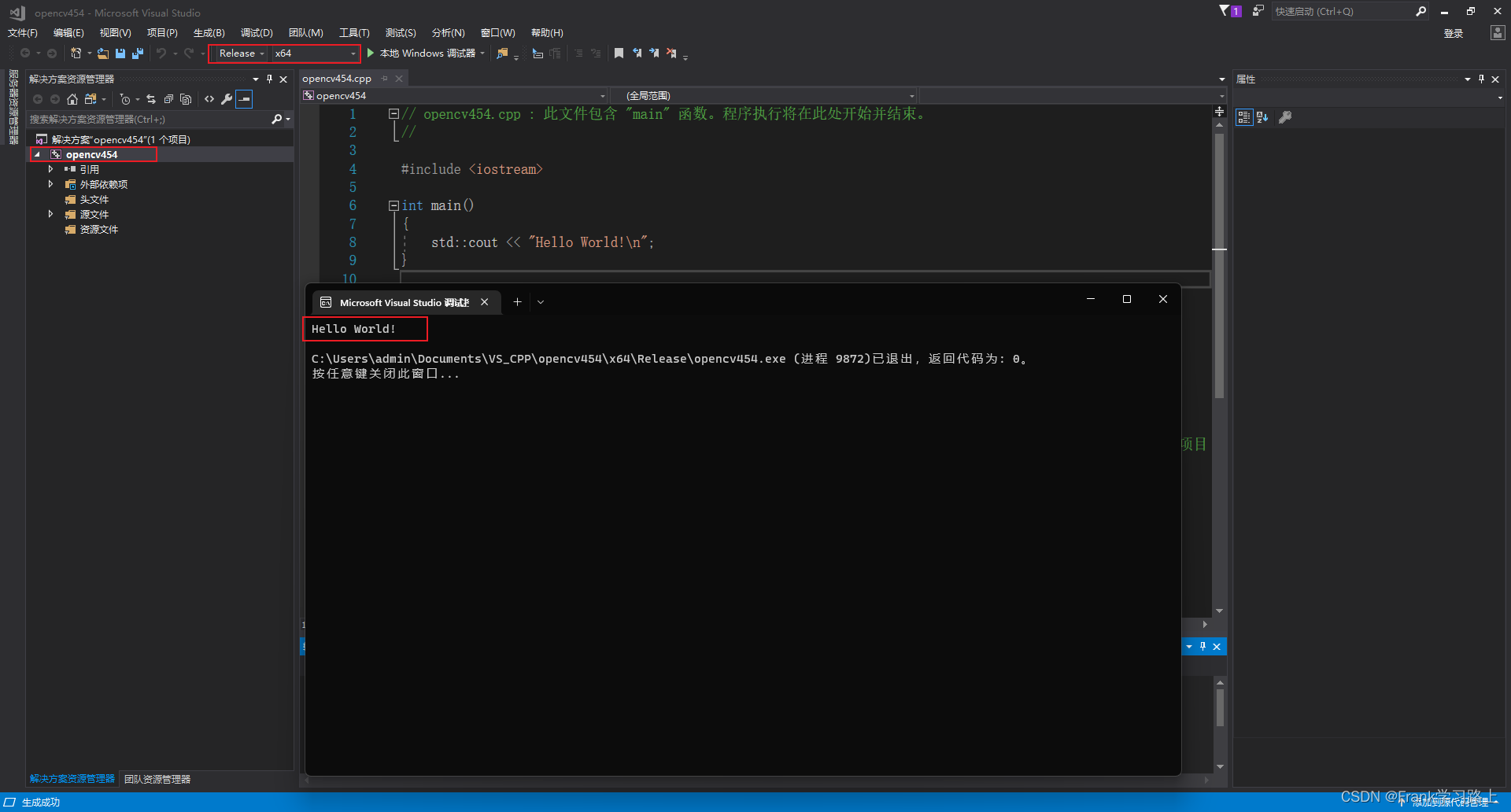The width and height of the screenshot is (1511, 812).
Task: Clear all bookmarks icon
Action: 671,54
